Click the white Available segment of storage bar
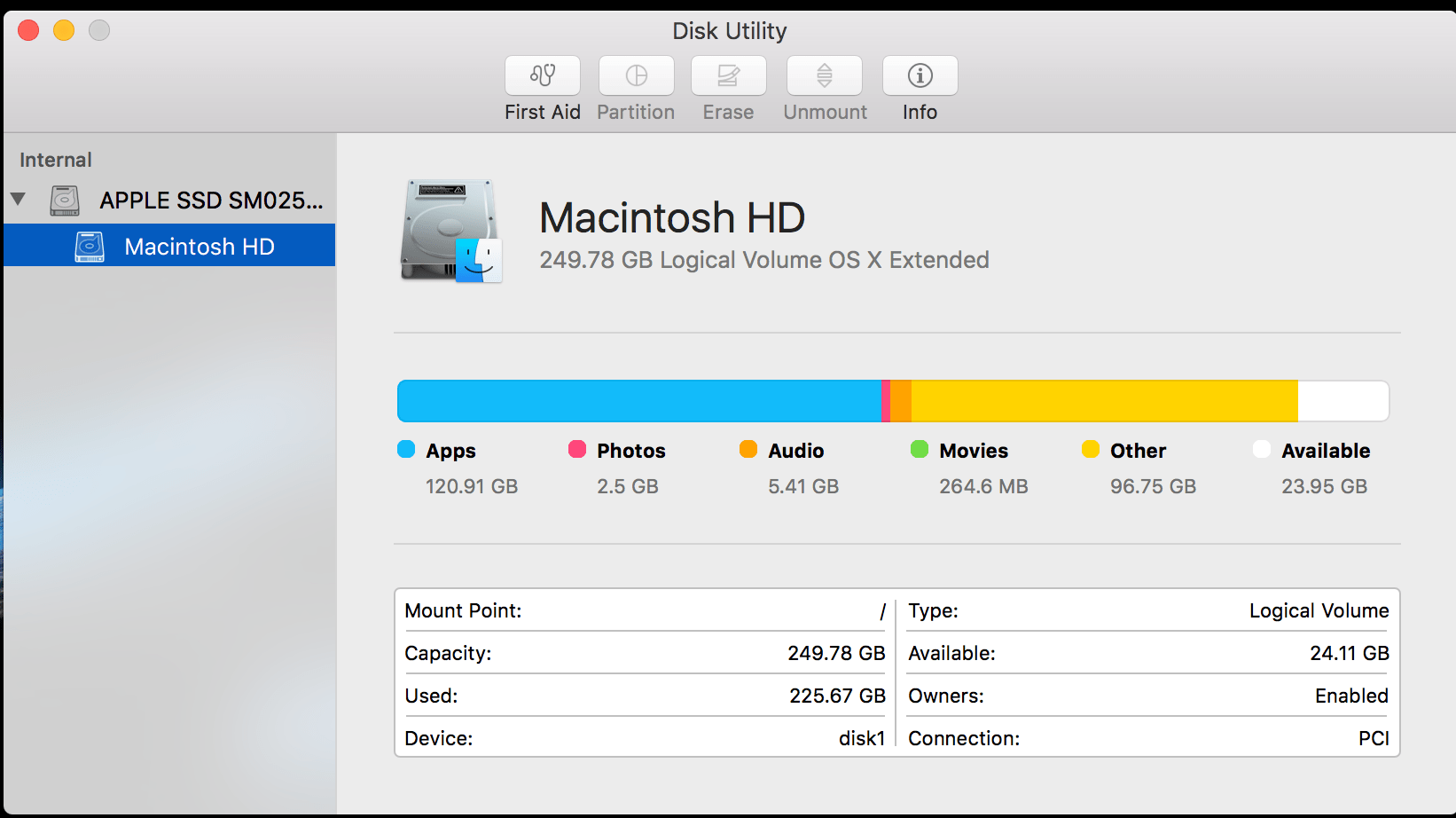The height and width of the screenshot is (818, 1456). (1343, 401)
